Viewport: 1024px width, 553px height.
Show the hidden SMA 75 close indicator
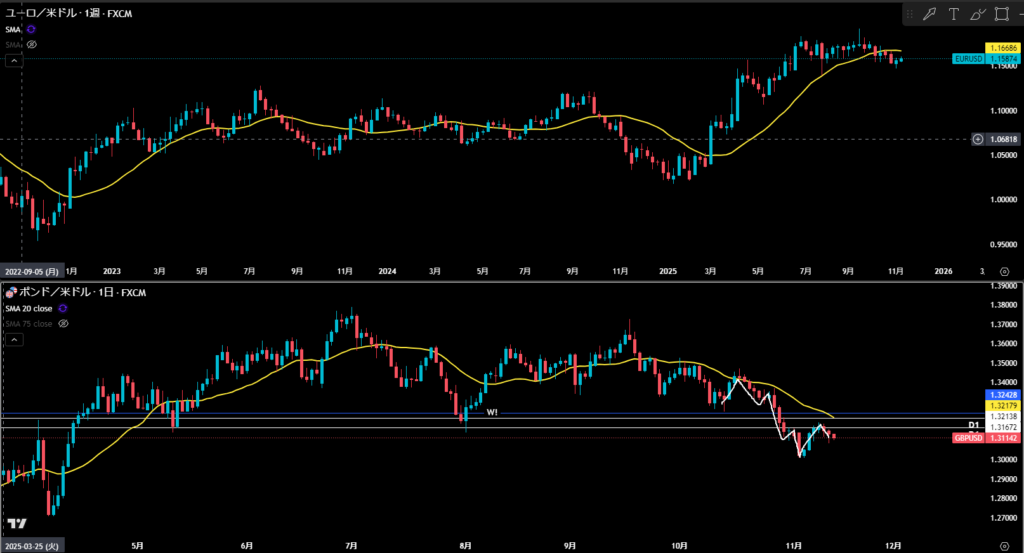62,323
